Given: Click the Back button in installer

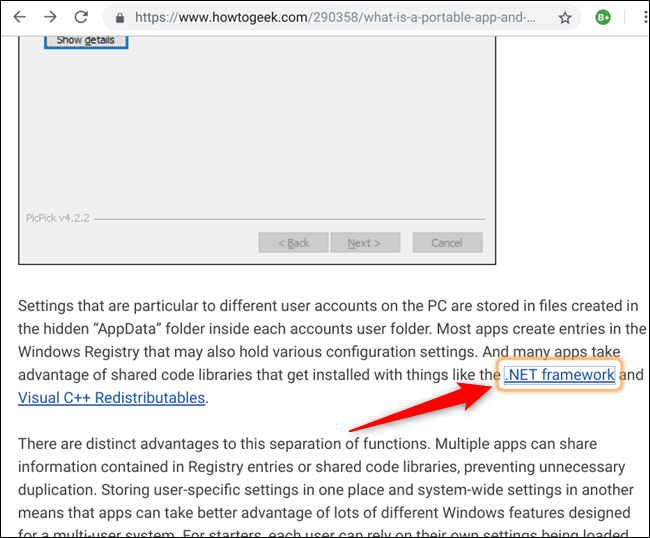Looking at the screenshot, I should (x=293, y=242).
